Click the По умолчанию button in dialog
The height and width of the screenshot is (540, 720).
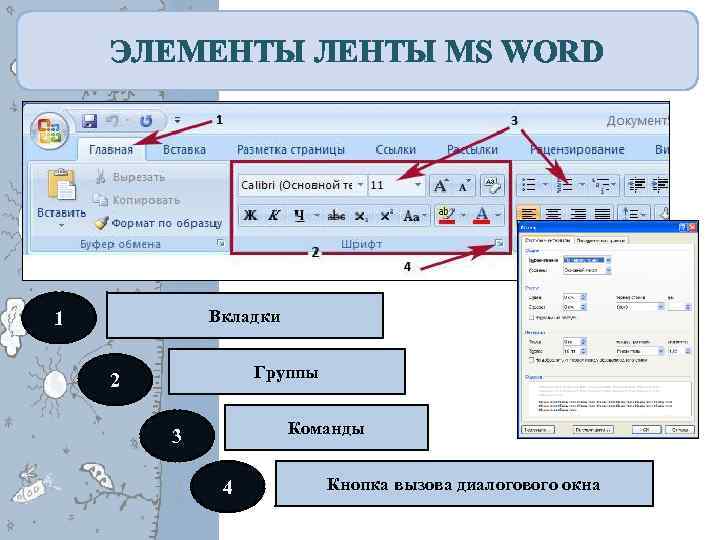coord(593,430)
